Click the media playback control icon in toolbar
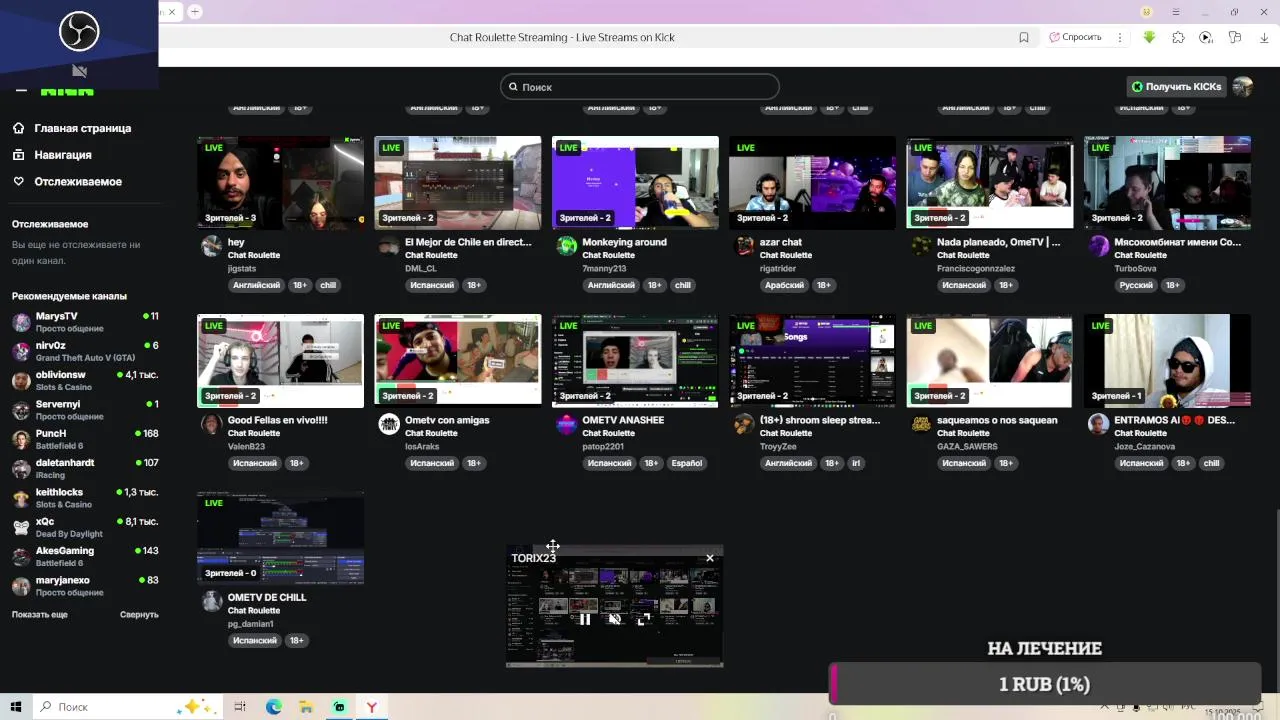The image size is (1280, 720). pos(1206,37)
